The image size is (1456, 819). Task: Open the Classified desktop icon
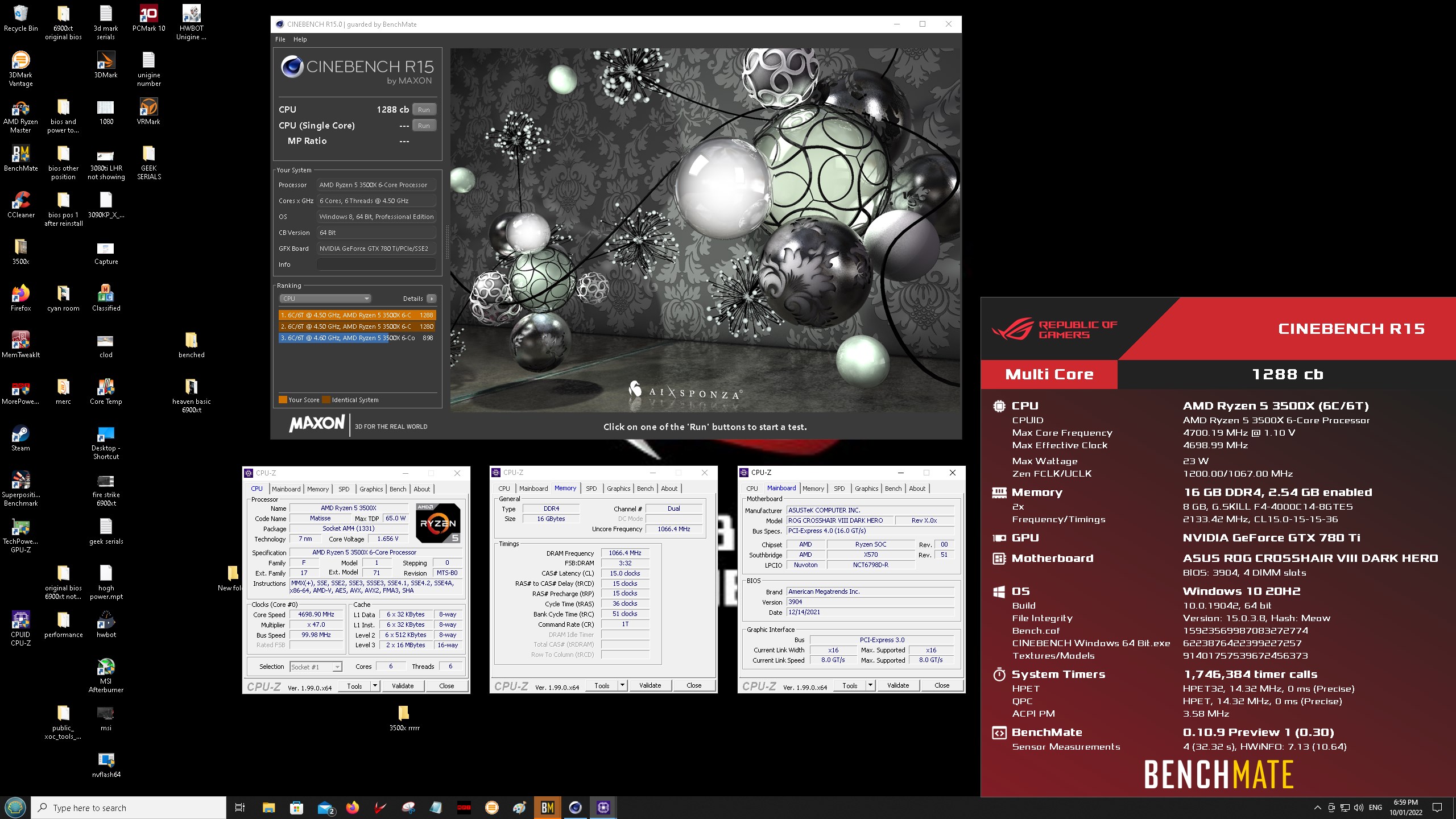tap(106, 298)
